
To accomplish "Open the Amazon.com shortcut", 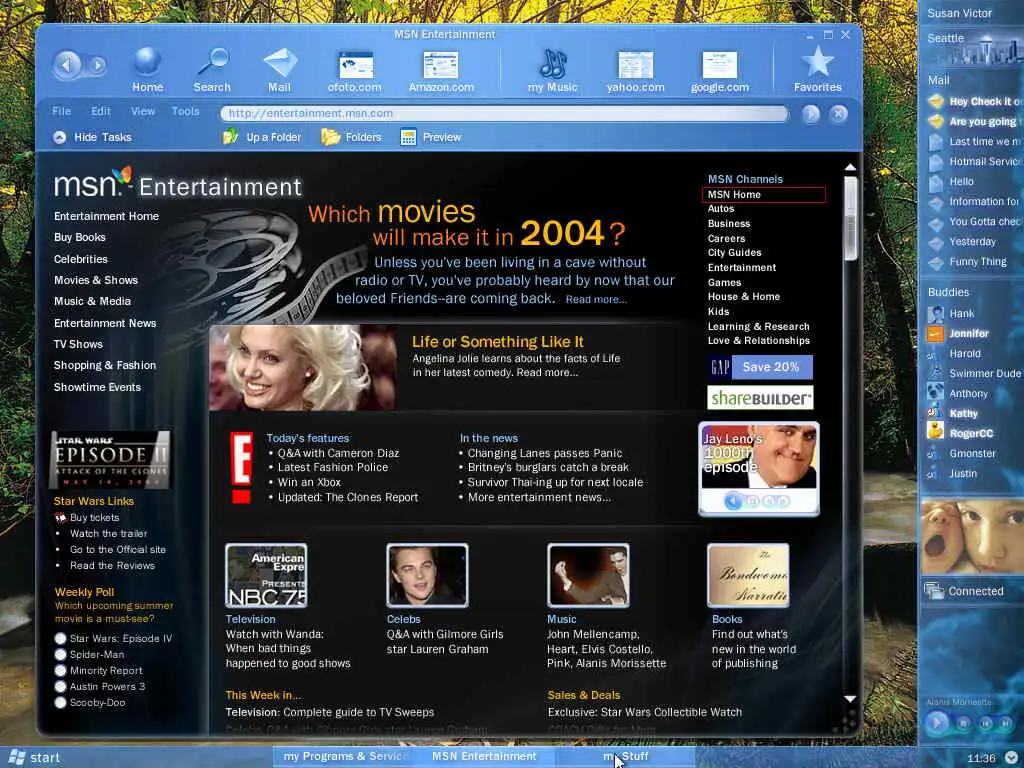I will [x=441, y=71].
